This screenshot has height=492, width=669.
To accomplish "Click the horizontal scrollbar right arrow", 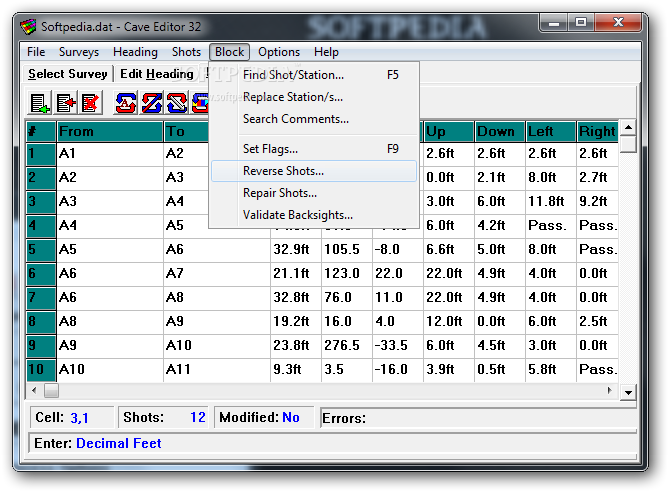I will click(x=610, y=390).
